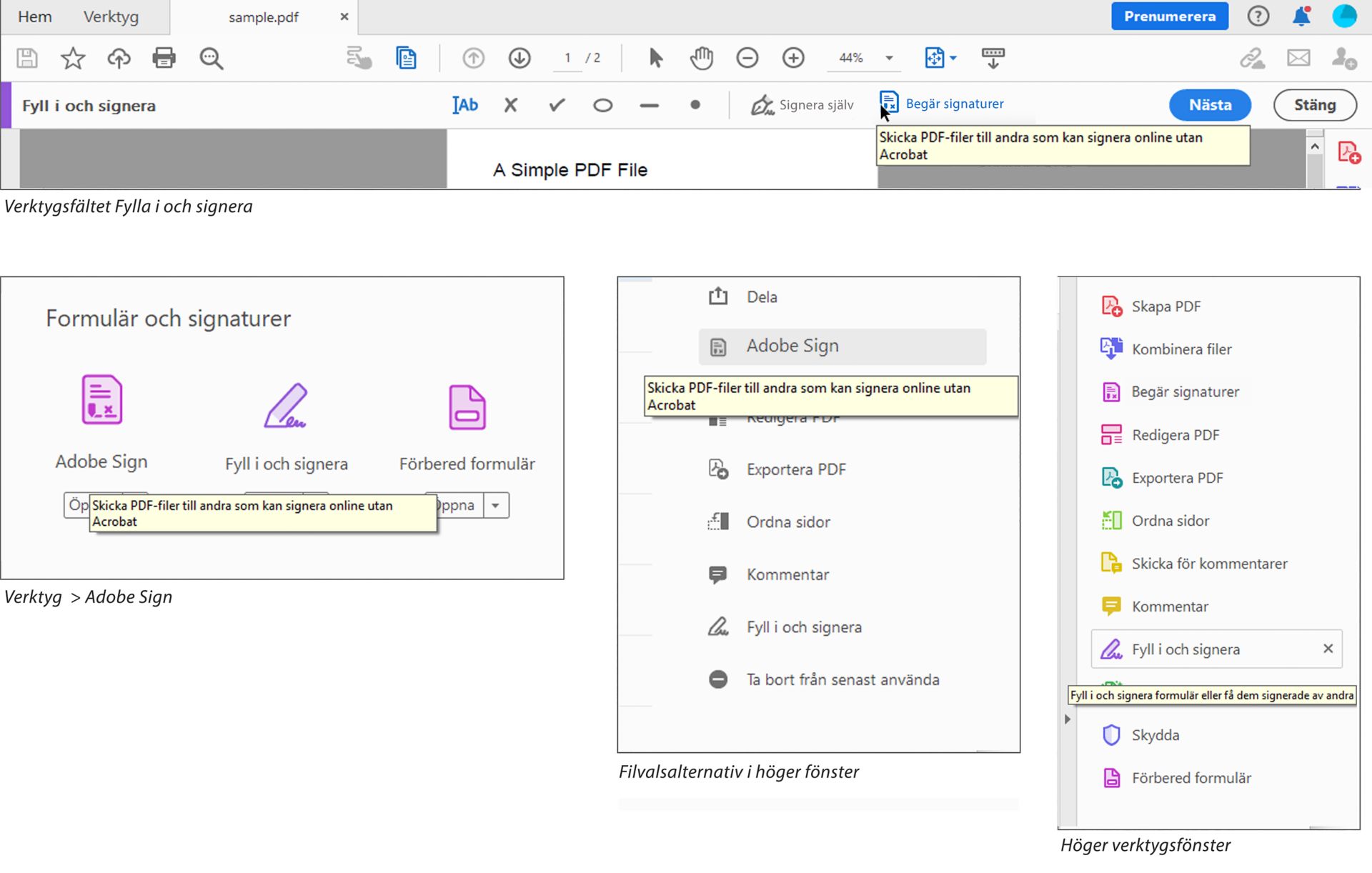Select the hand pan tool
This screenshot has width=1372, height=873.
click(x=701, y=58)
